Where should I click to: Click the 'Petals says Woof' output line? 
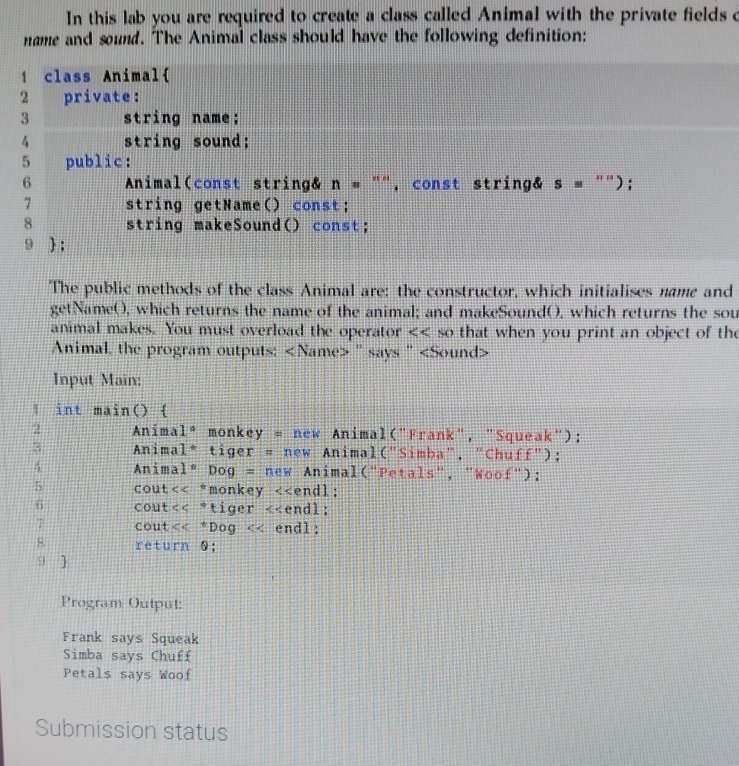pos(127,674)
